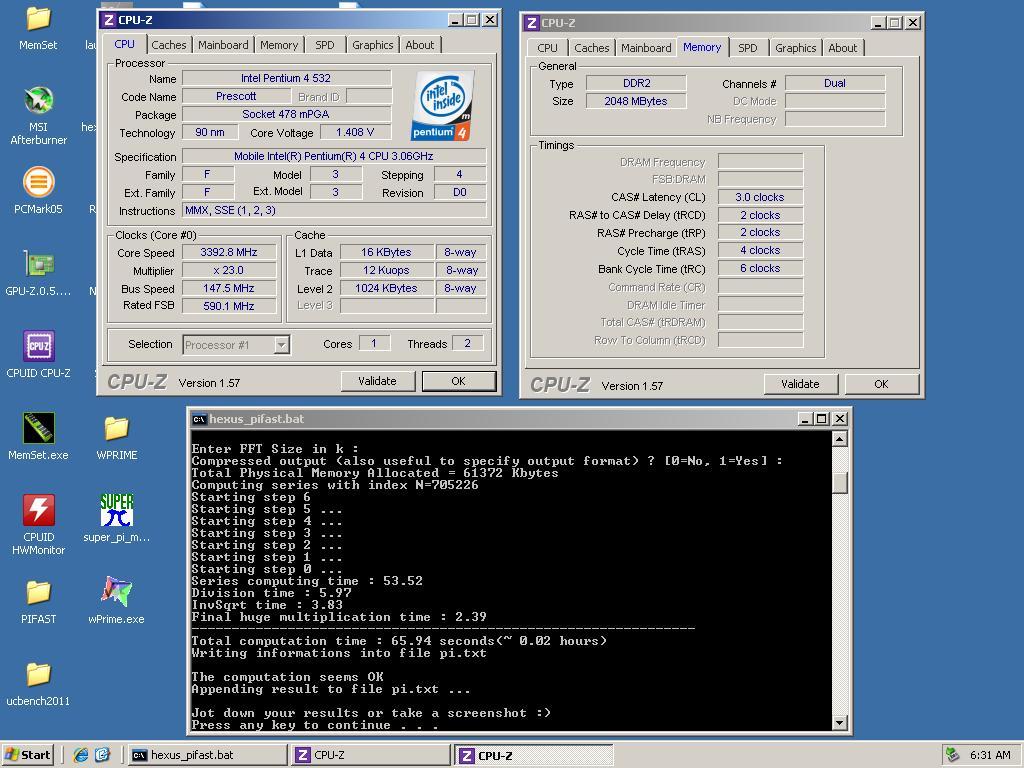Click the console scrollbar thumb
The width and height of the screenshot is (1024, 768).
pos(840,483)
